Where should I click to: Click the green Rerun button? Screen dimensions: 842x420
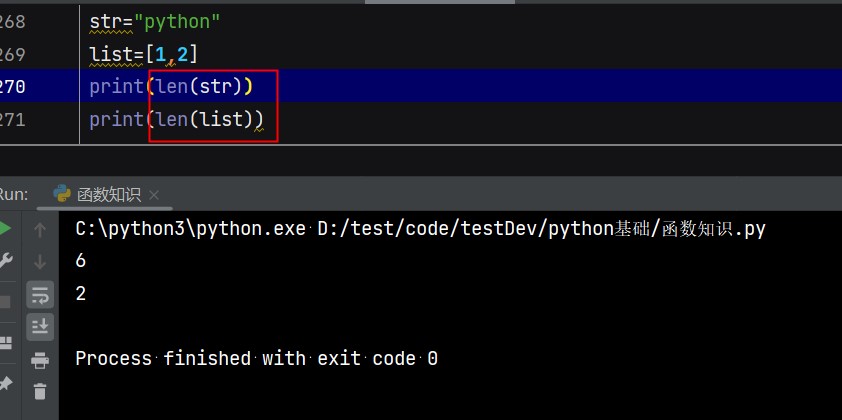tap(5, 229)
